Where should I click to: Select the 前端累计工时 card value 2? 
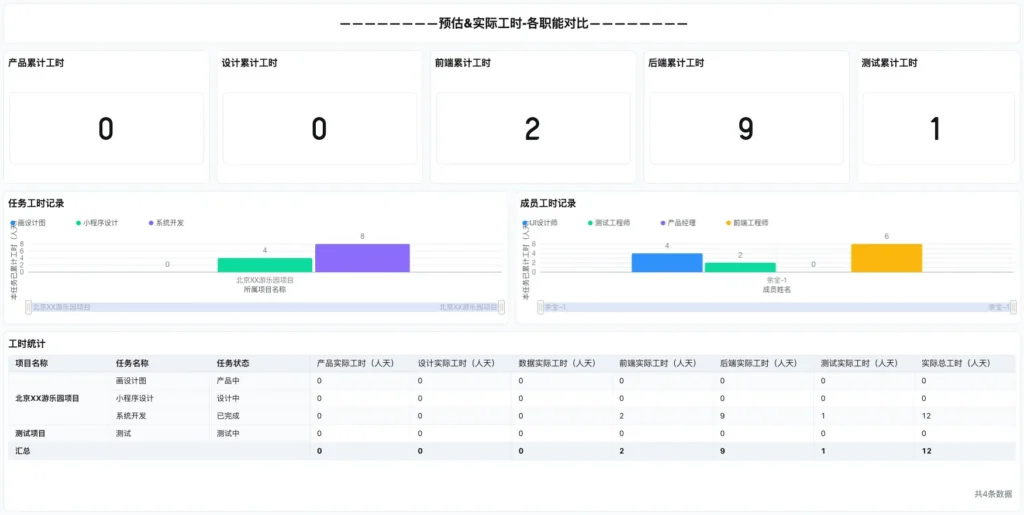(532, 129)
